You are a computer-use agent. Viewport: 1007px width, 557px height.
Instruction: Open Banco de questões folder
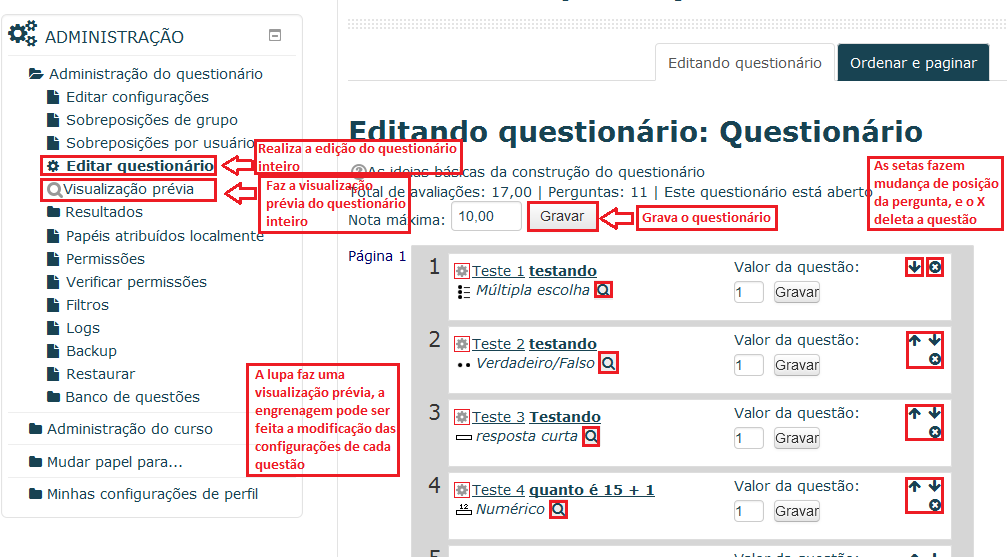pos(132,397)
